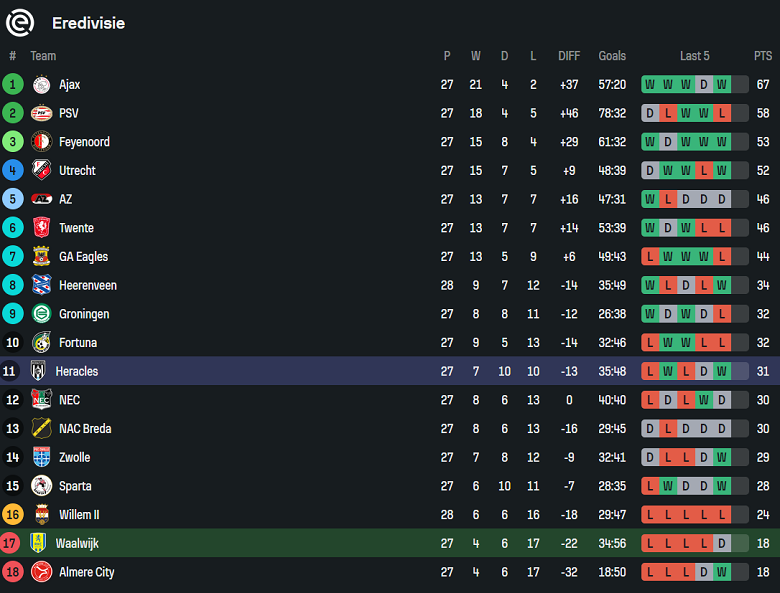Select the GA Eagles team name
The width and height of the screenshot is (780, 593).
point(83,257)
